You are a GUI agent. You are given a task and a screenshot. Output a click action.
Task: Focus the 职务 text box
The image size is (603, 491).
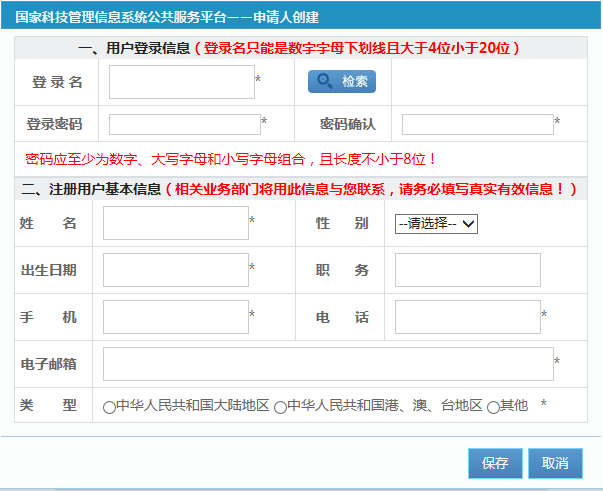(x=467, y=270)
